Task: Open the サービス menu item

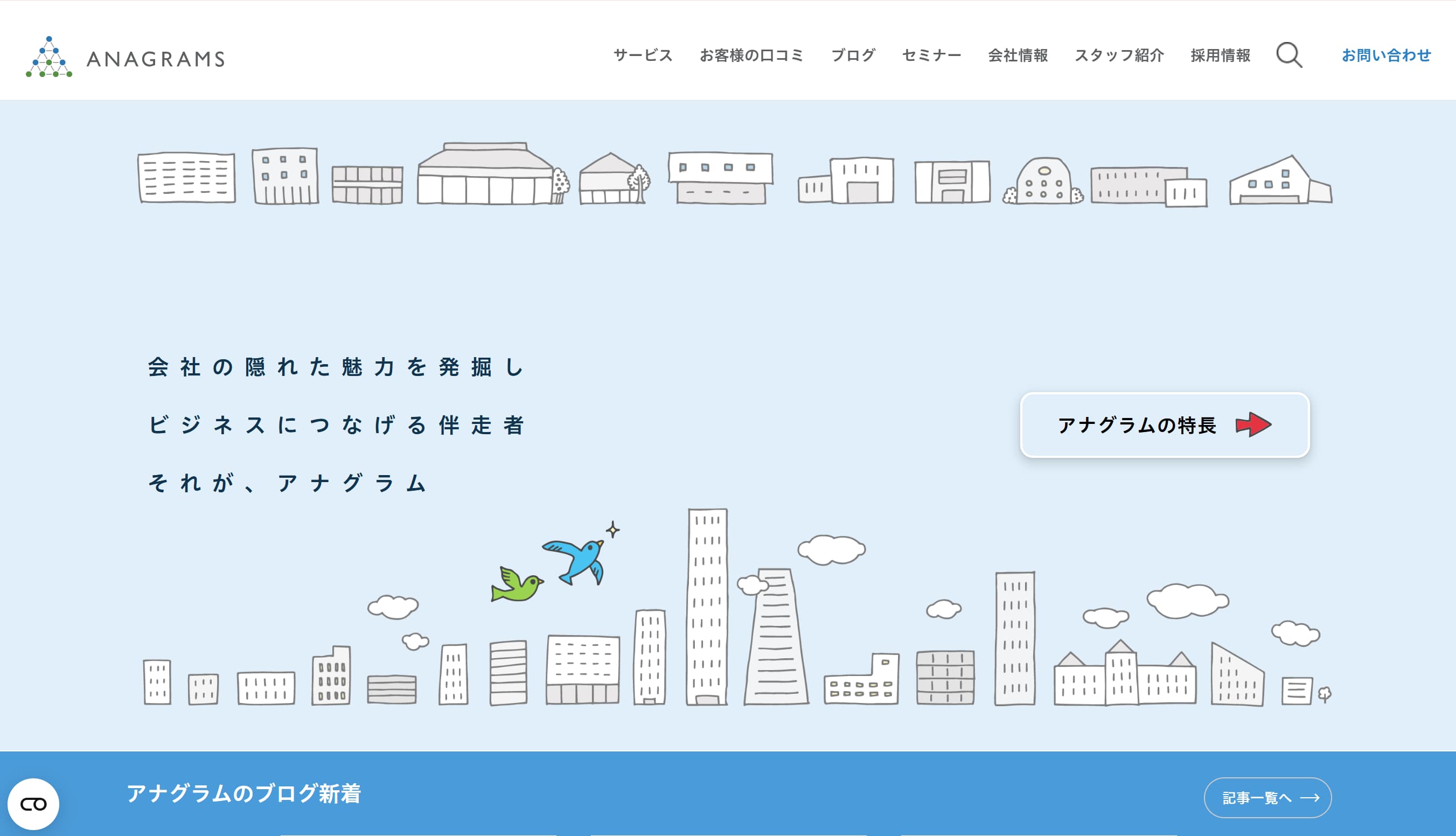Action: pos(643,55)
